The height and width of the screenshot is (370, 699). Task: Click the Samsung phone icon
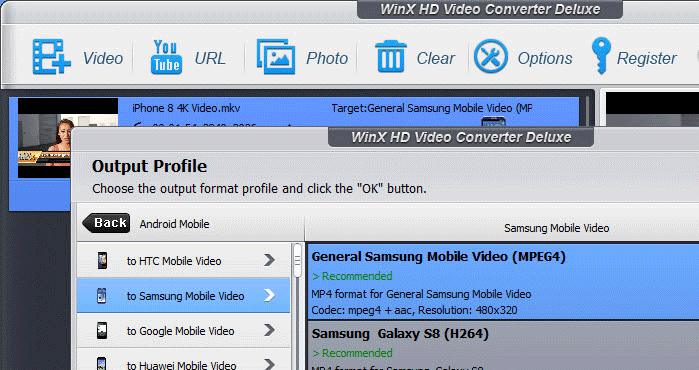[x=102, y=296]
